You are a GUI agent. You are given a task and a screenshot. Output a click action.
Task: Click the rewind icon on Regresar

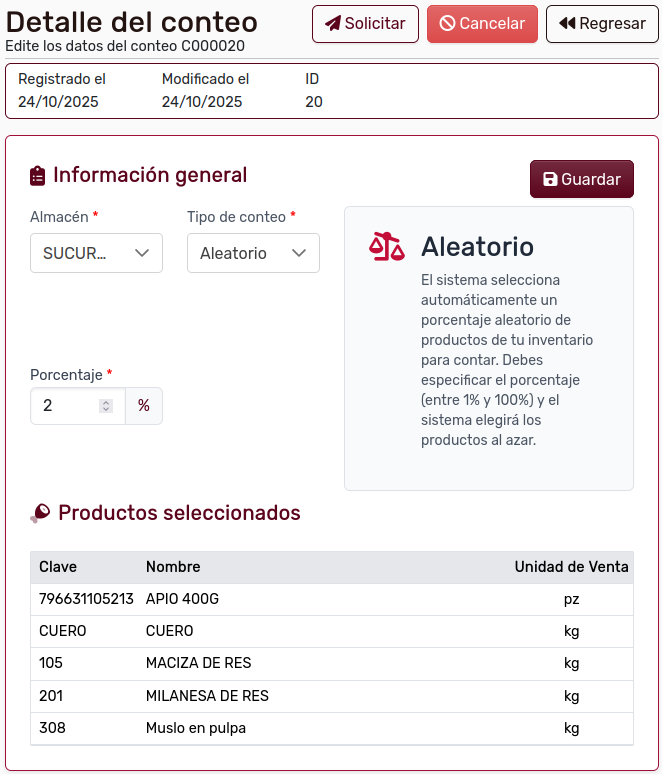[567, 24]
